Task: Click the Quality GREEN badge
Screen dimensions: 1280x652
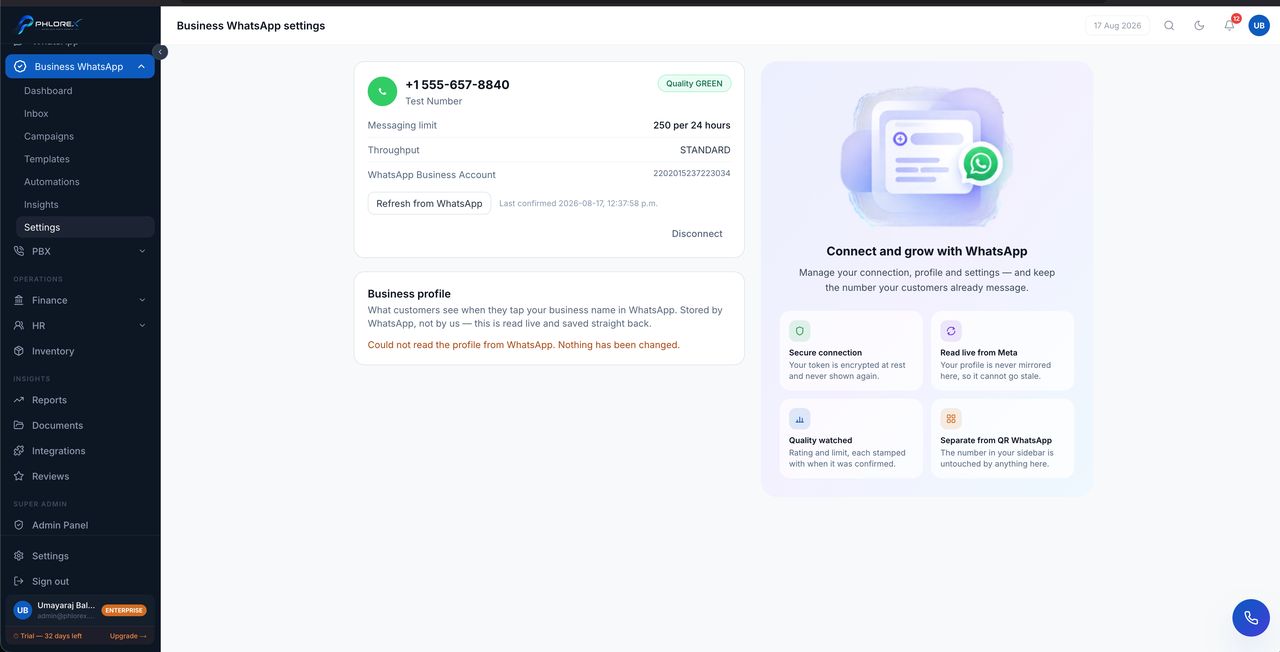Action: tap(694, 84)
